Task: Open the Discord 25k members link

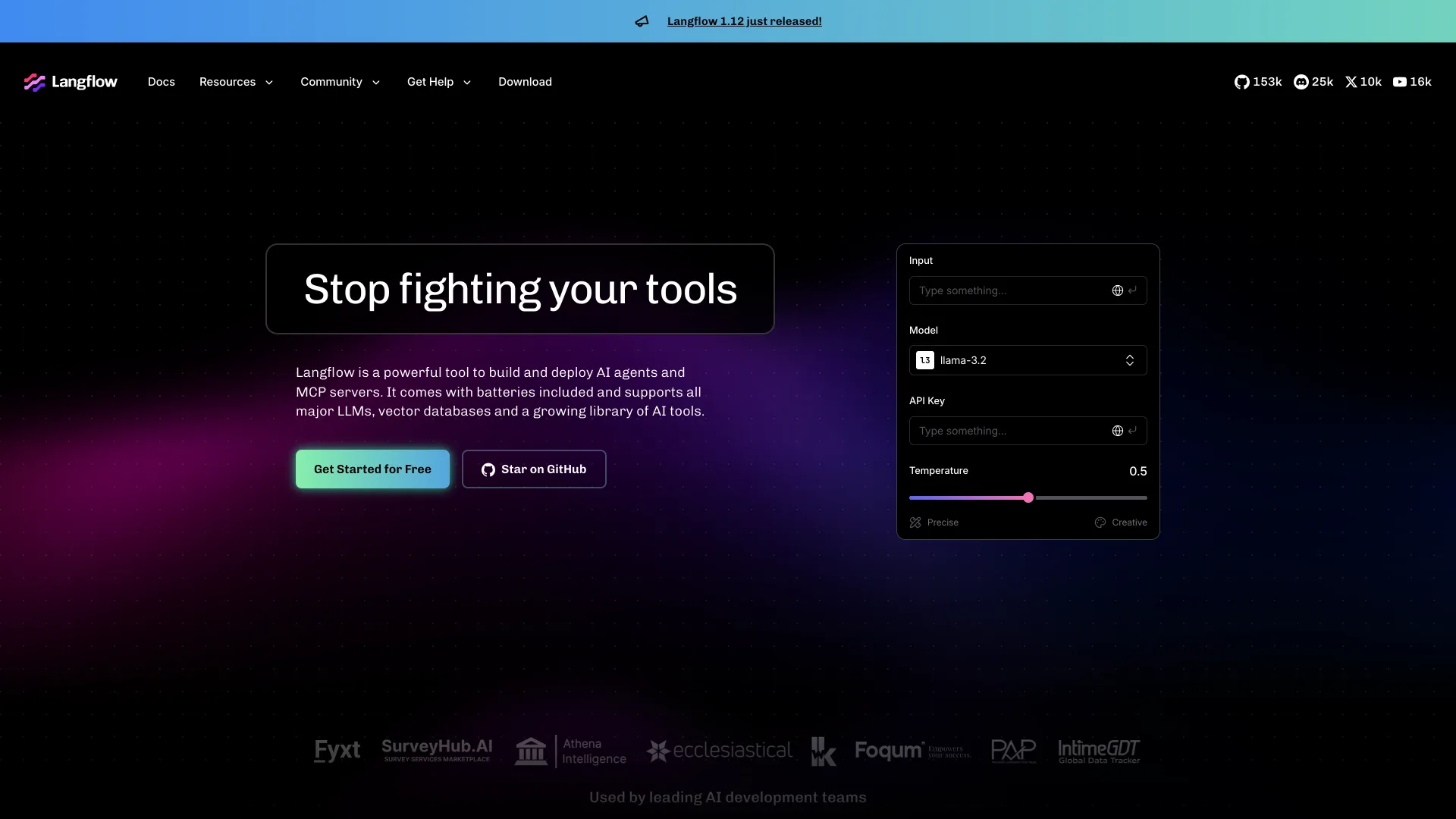Action: pos(1313,82)
